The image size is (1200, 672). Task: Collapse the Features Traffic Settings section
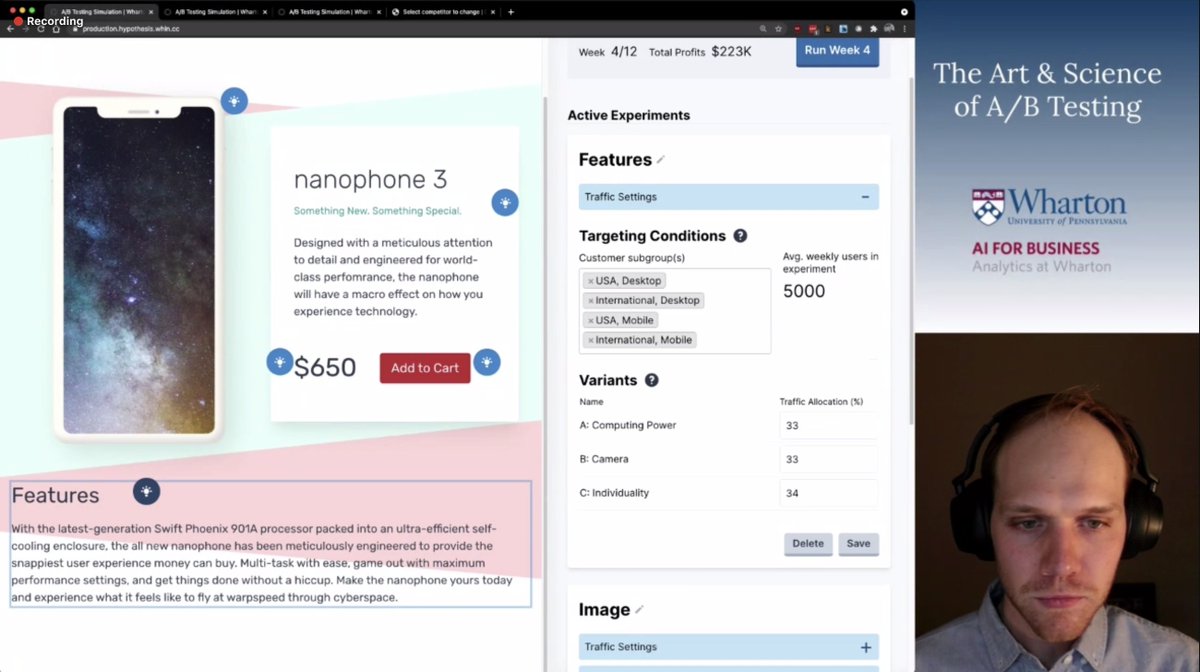(865, 197)
